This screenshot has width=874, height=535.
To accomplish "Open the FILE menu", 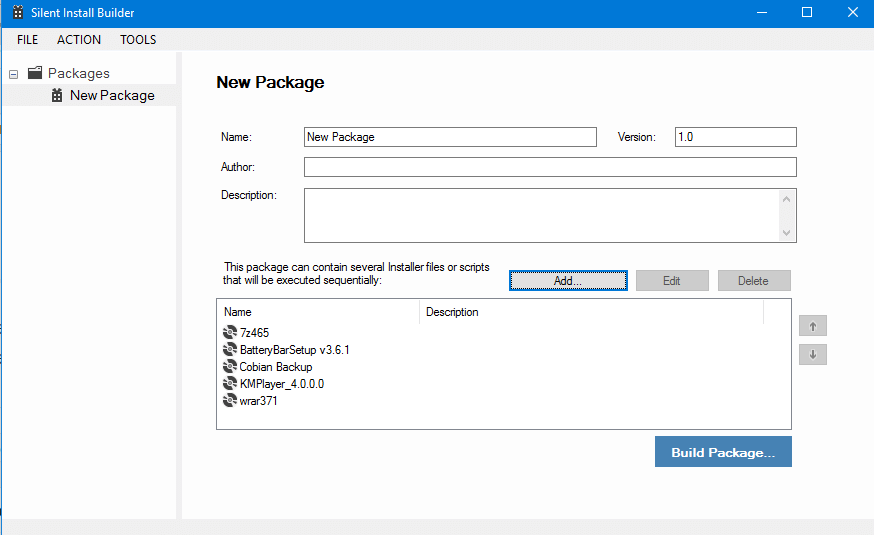I will (x=27, y=40).
